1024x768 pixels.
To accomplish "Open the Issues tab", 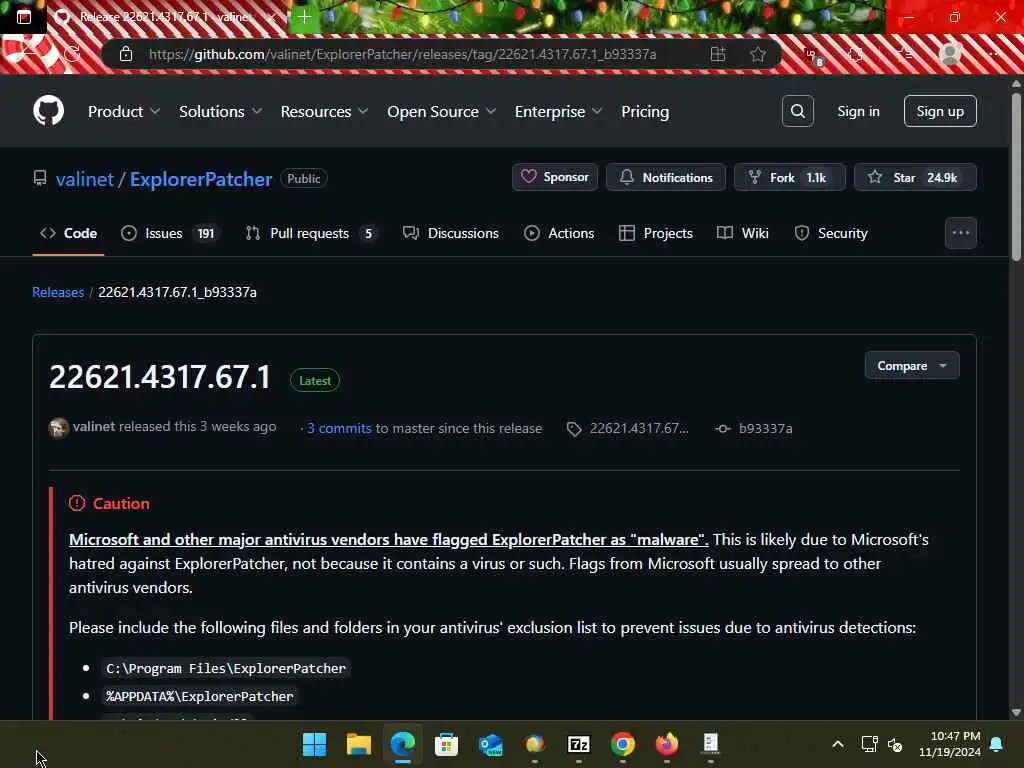I will coord(170,233).
